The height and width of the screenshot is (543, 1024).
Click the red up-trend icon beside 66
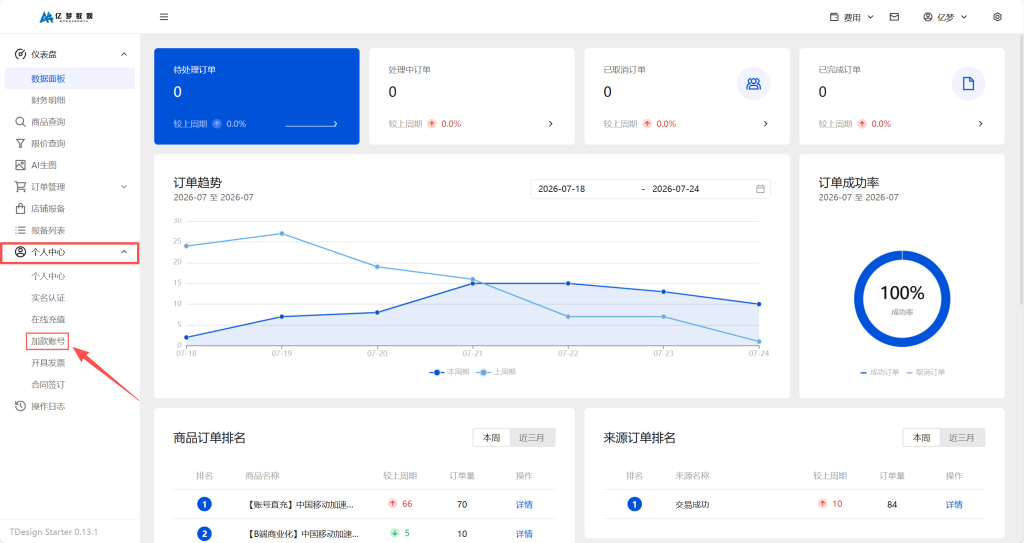(x=392, y=503)
